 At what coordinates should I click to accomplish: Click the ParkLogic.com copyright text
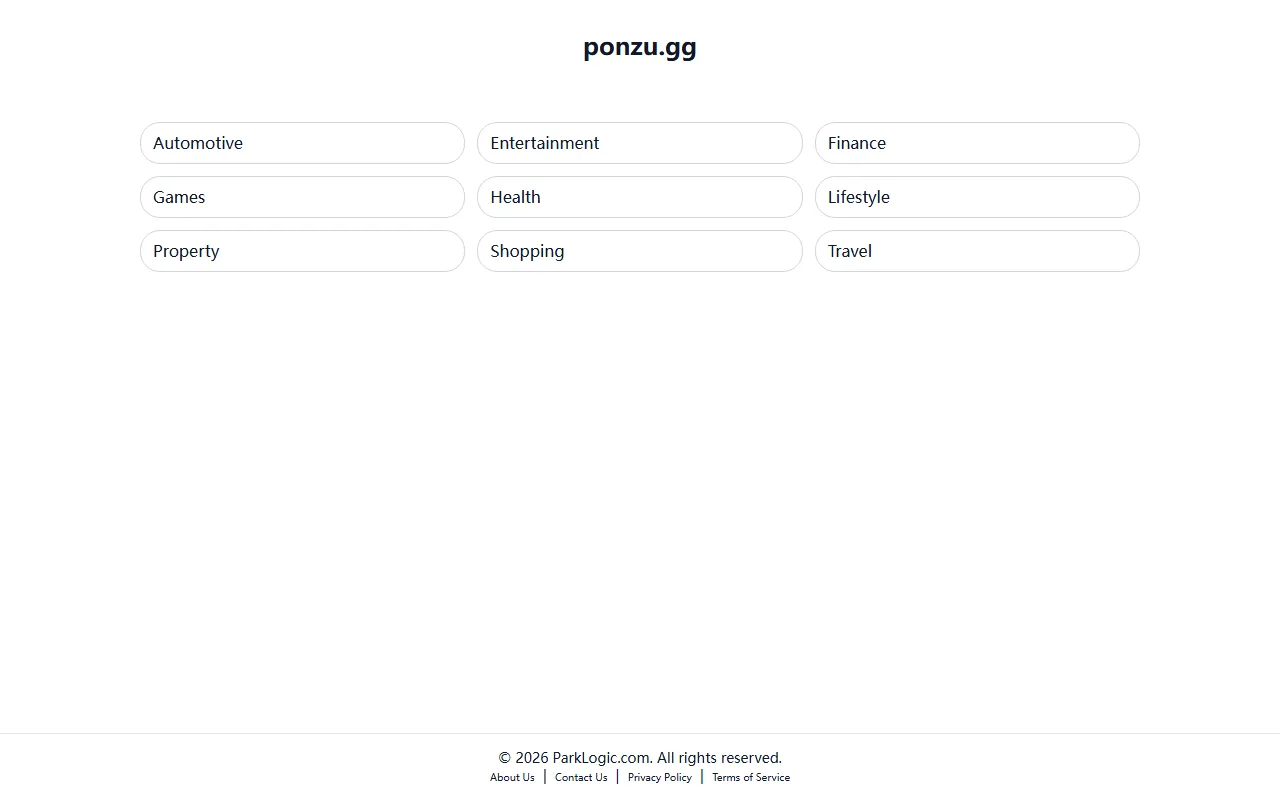(639, 758)
